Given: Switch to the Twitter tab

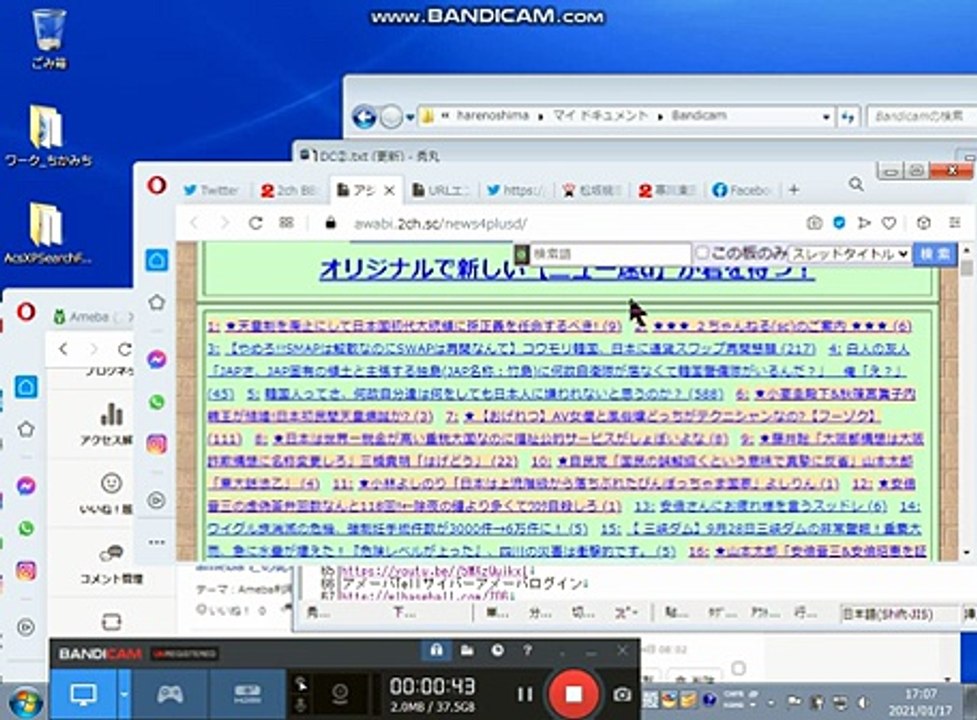Looking at the screenshot, I should (211, 190).
